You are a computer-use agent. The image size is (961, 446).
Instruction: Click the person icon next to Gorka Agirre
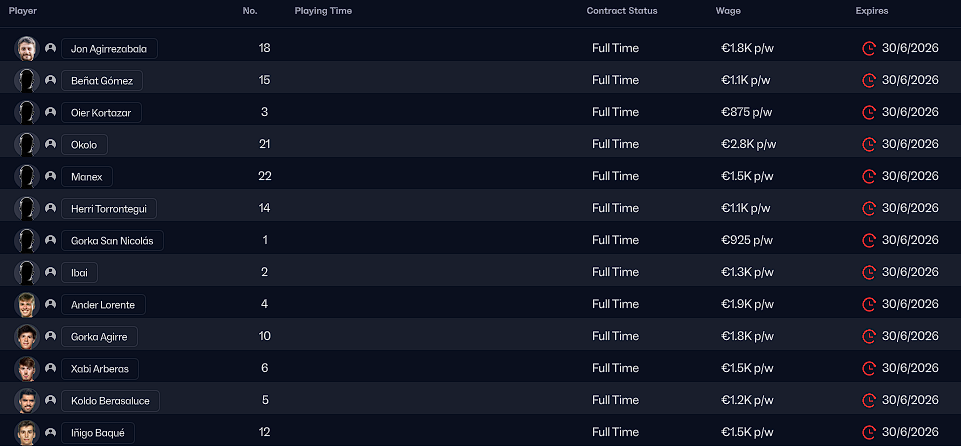[50, 336]
